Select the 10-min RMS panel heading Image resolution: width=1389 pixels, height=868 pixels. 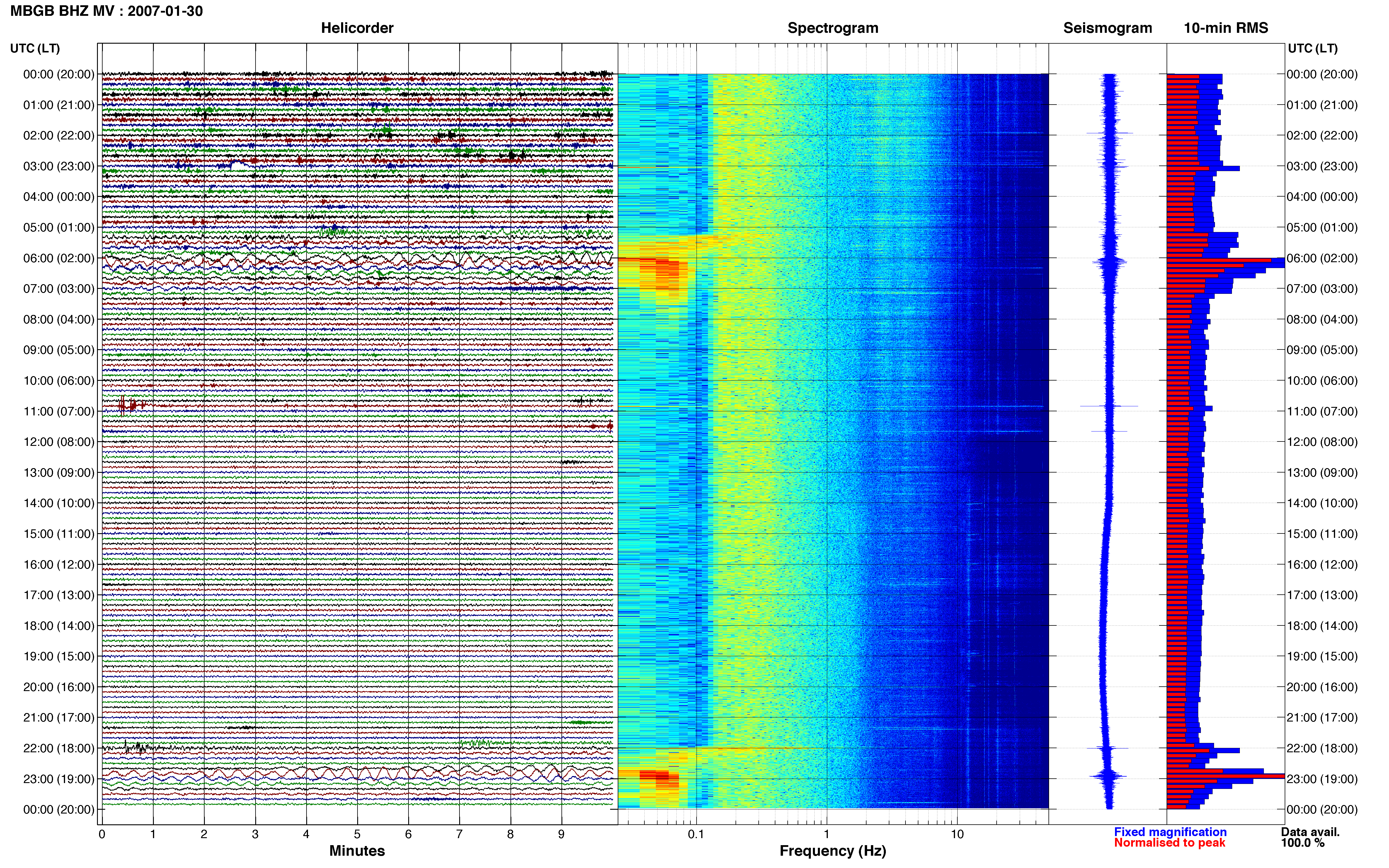(1225, 28)
